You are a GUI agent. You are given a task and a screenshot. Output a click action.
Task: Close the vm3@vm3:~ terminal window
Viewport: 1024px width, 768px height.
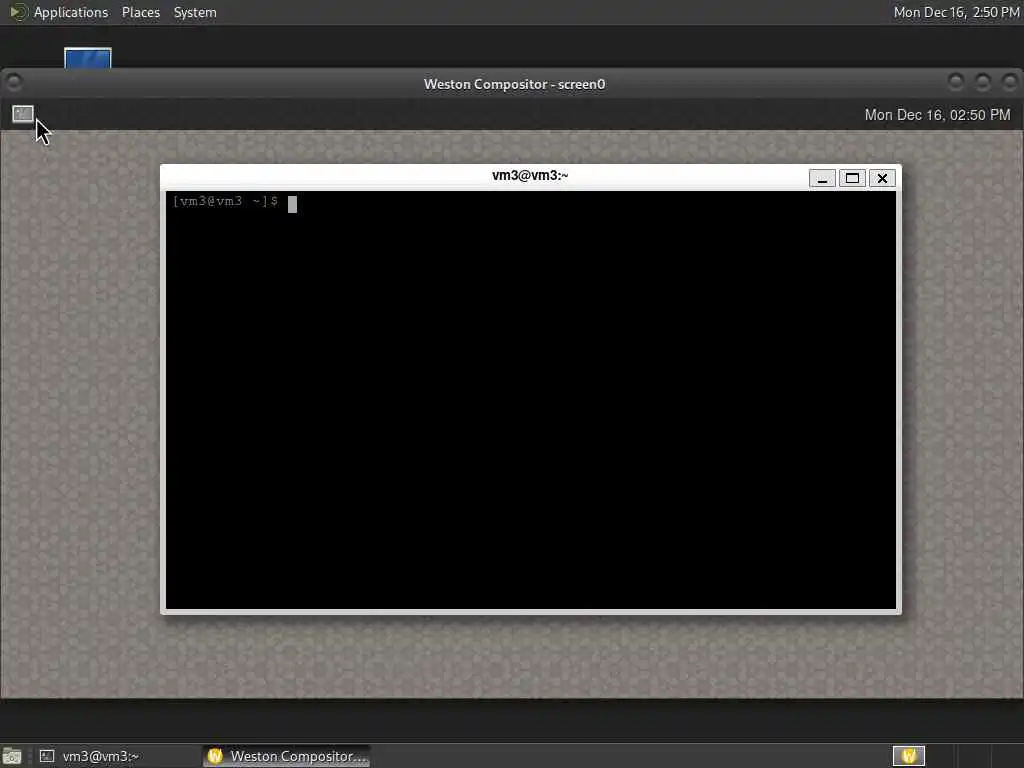882,178
